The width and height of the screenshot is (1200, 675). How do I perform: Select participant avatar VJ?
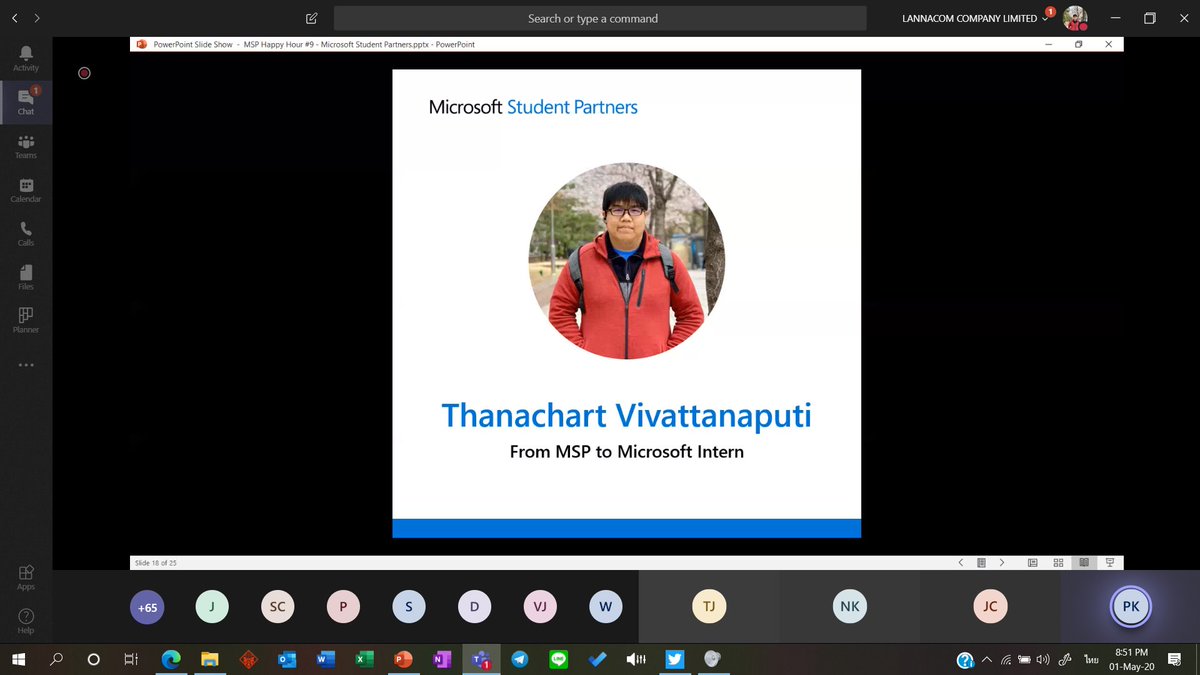[x=540, y=607]
